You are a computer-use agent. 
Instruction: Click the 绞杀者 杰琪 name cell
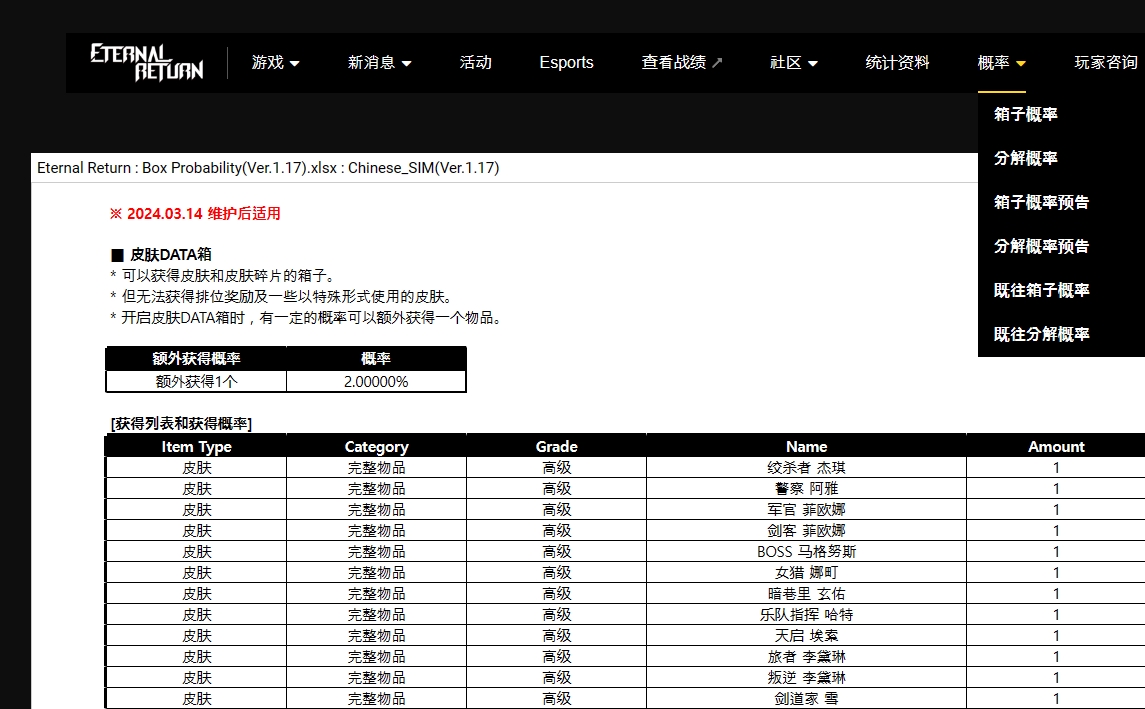click(x=806, y=468)
